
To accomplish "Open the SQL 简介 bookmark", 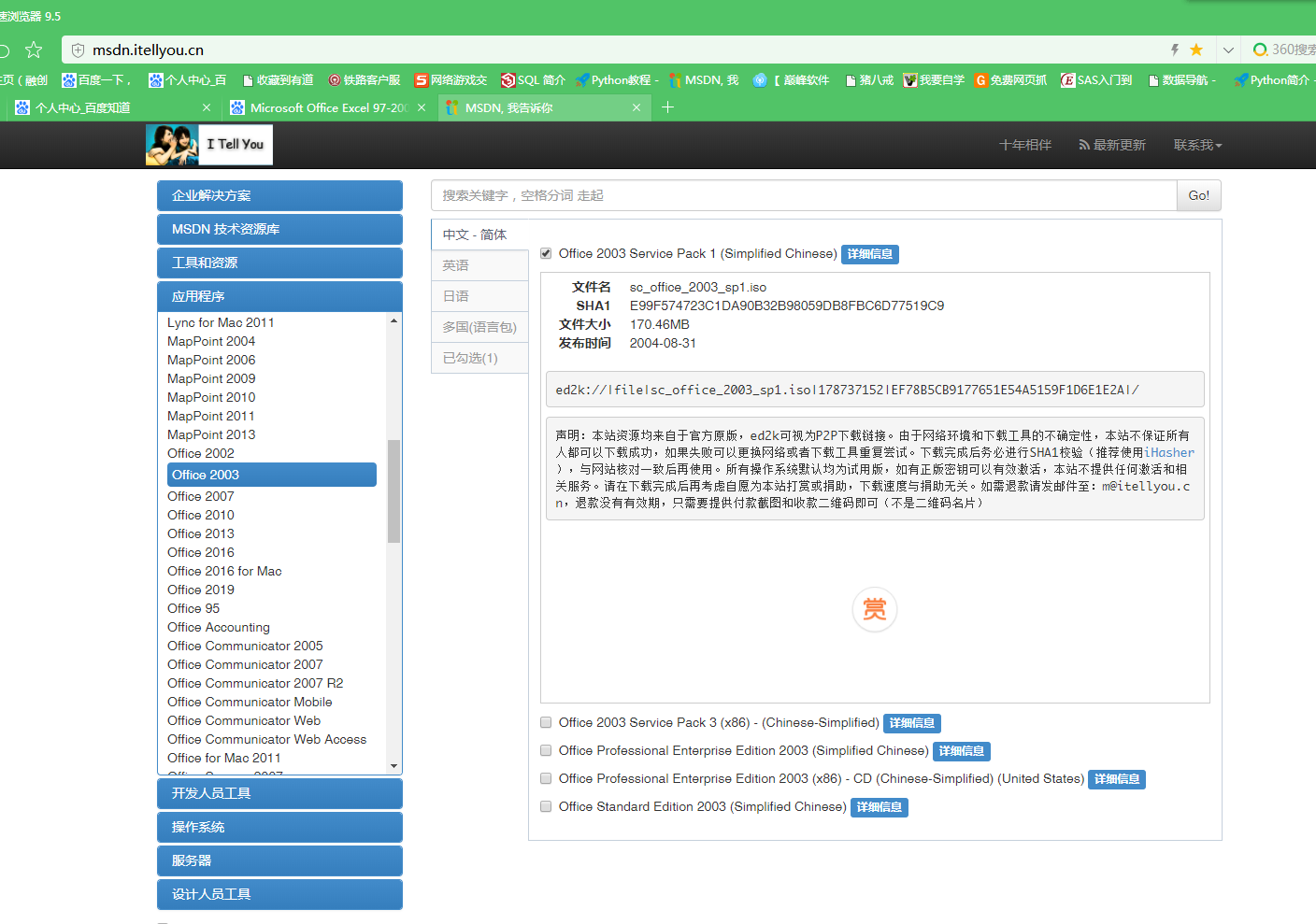I will [533, 80].
